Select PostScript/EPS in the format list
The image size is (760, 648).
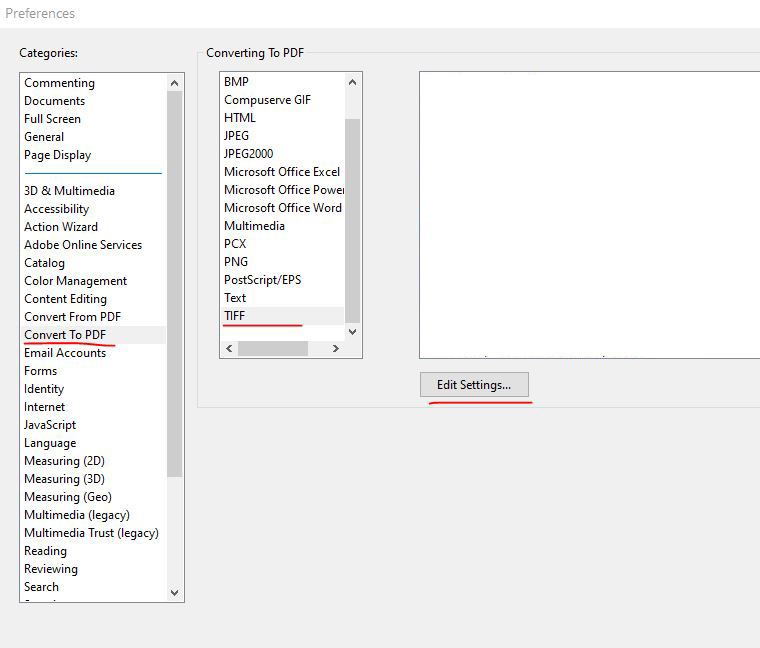pyautogui.click(x=262, y=280)
